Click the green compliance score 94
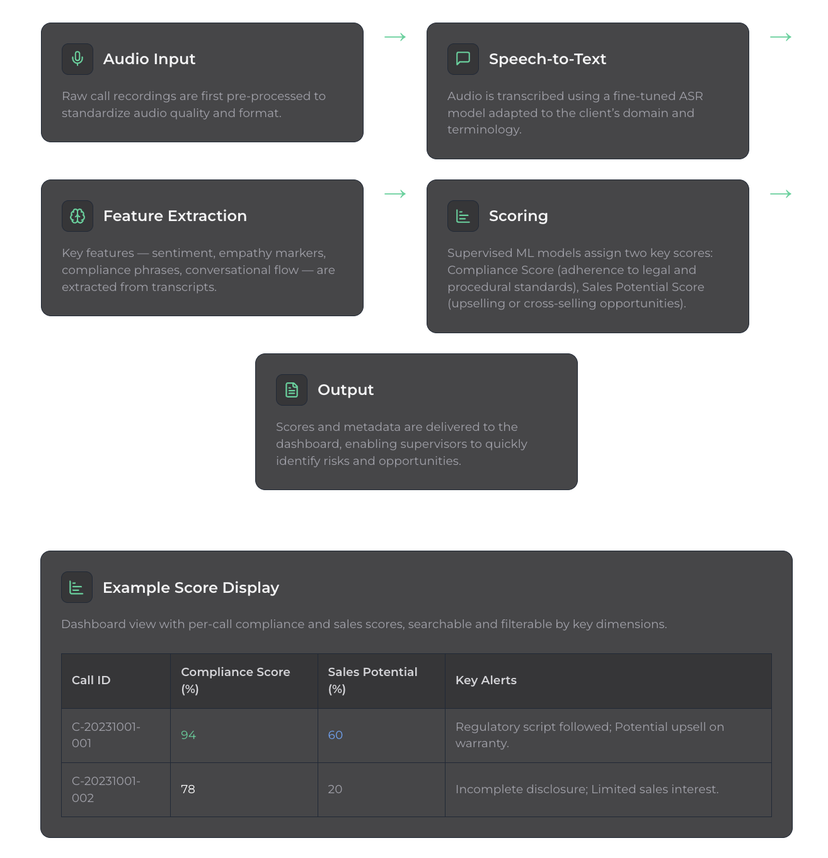The image size is (828, 858). 188,735
